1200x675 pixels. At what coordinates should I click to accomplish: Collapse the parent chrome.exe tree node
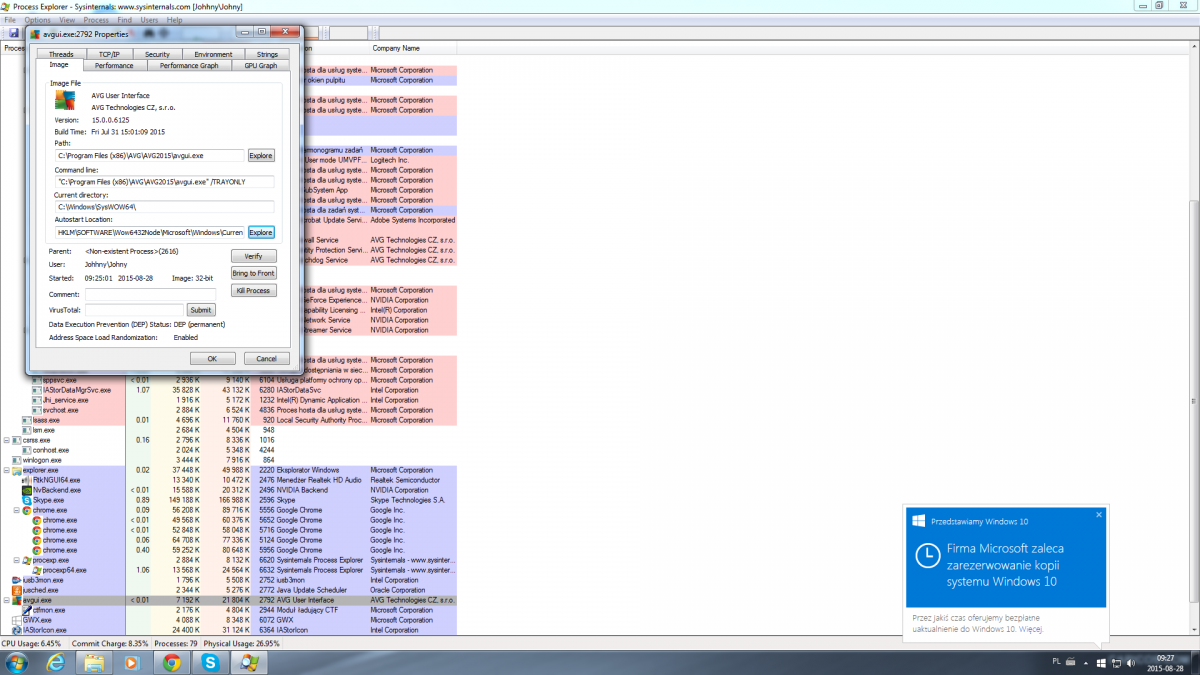tap(17, 510)
